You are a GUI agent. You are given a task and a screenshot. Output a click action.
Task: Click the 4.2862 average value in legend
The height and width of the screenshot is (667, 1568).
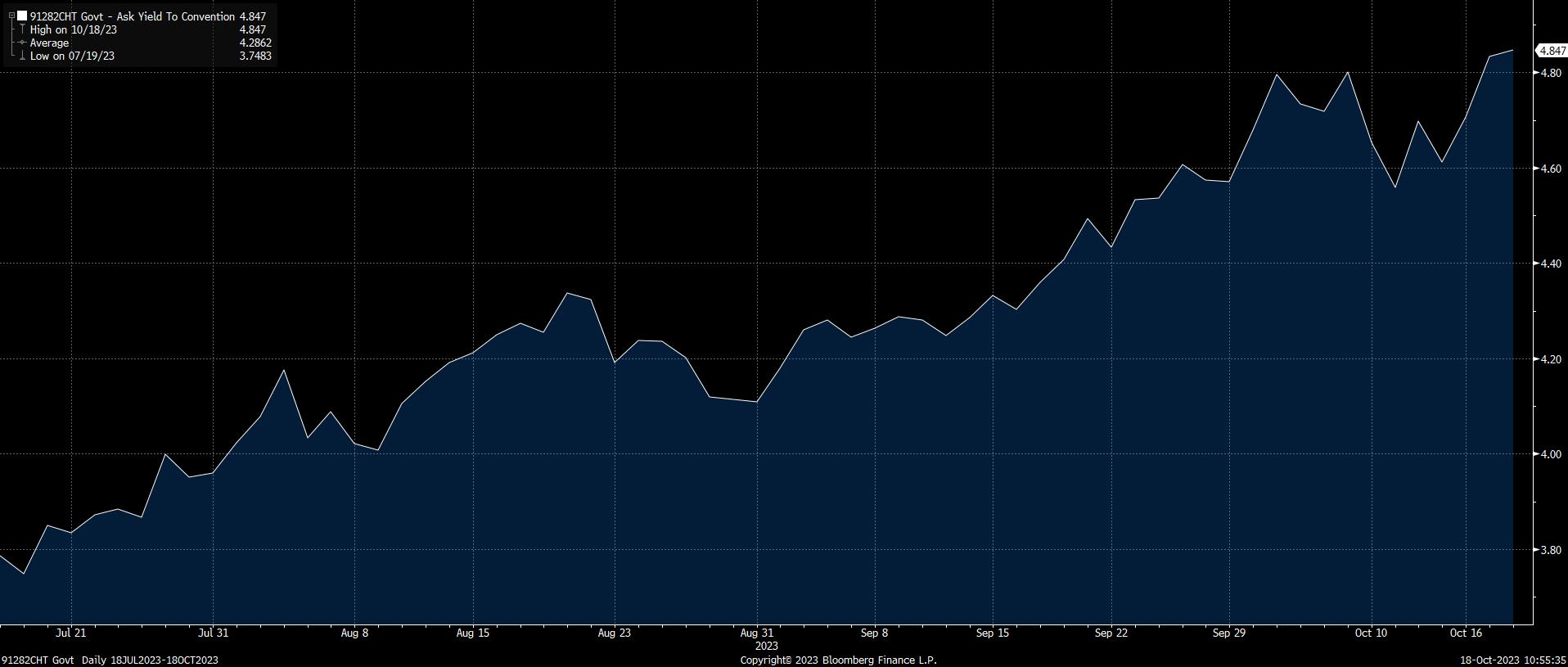(255, 43)
